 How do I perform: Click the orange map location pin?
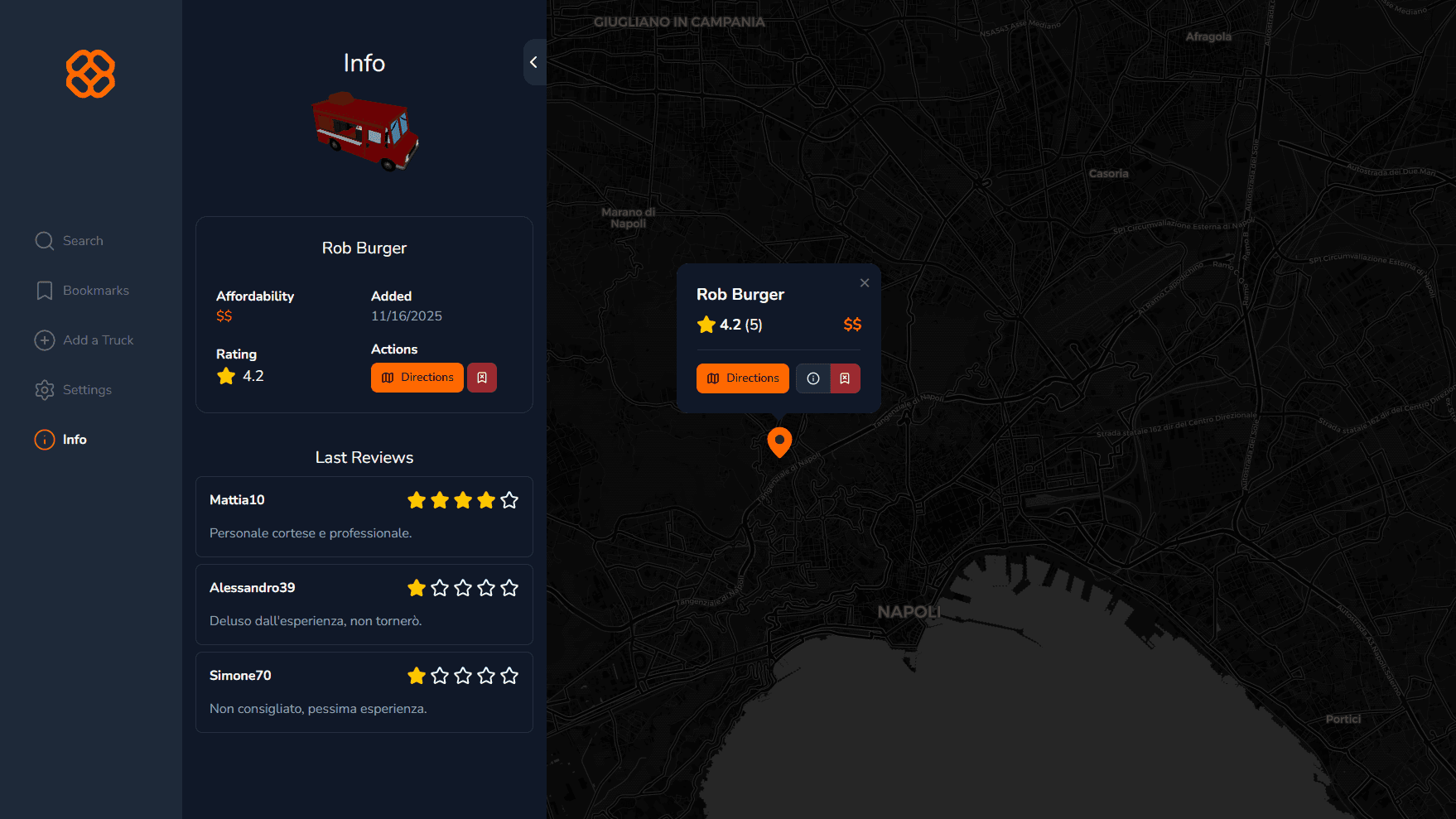click(x=779, y=441)
